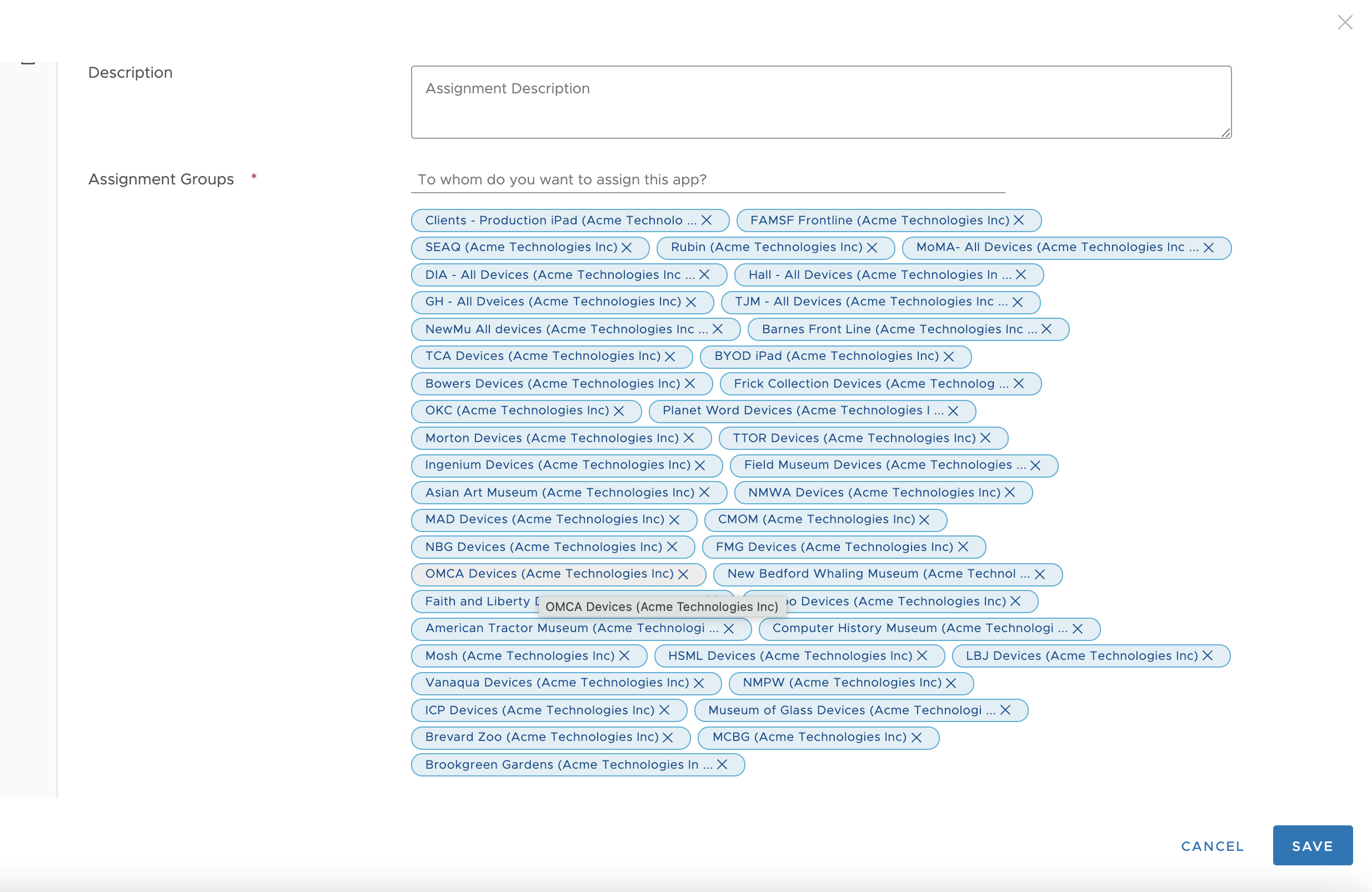Remove the Morton Devices group chip
1372x892 pixels.
tap(689, 438)
